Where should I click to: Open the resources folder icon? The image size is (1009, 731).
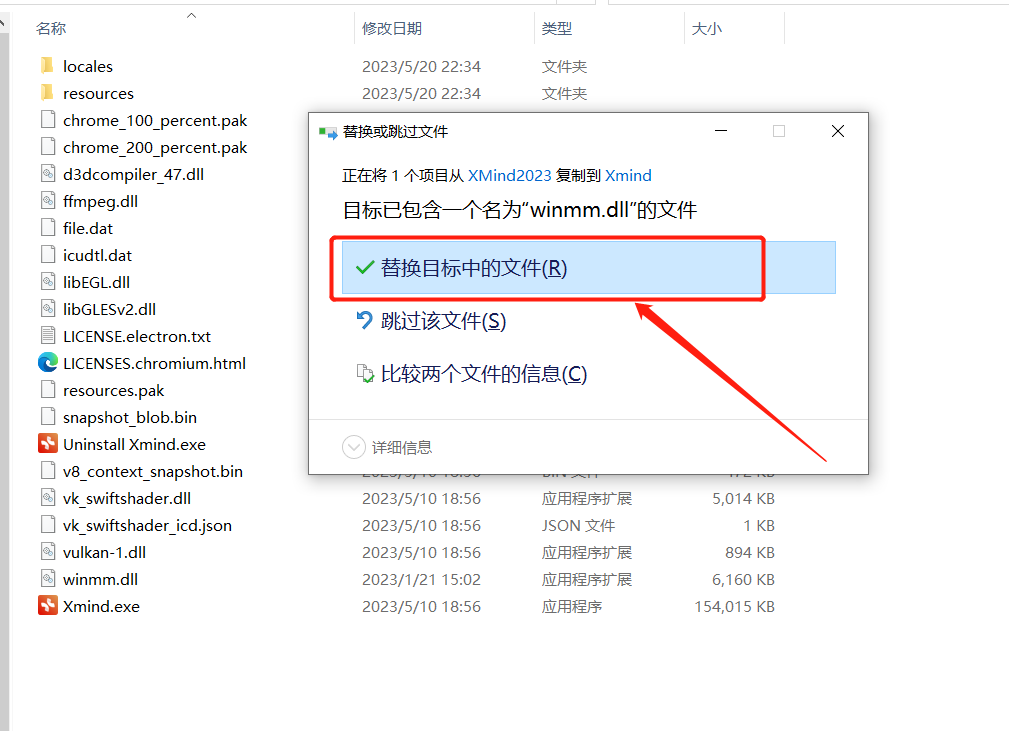(45, 93)
